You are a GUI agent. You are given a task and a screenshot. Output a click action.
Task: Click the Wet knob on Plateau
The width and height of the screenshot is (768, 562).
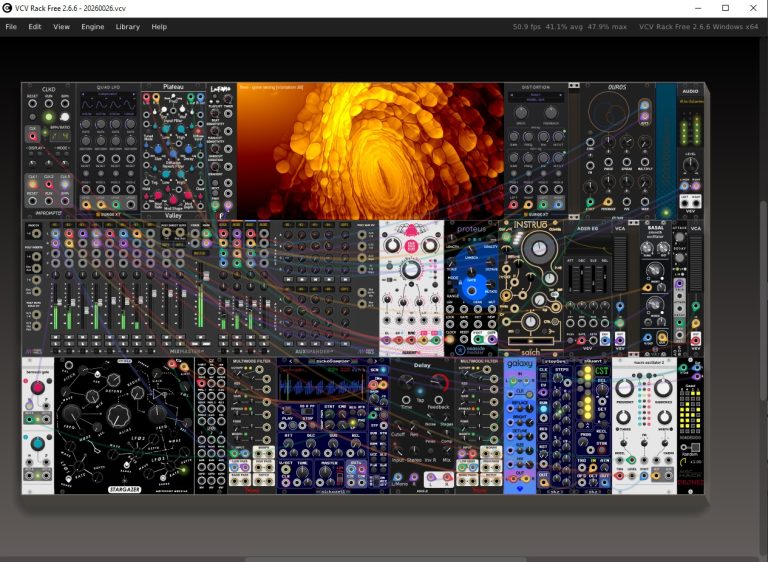(x=182, y=108)
